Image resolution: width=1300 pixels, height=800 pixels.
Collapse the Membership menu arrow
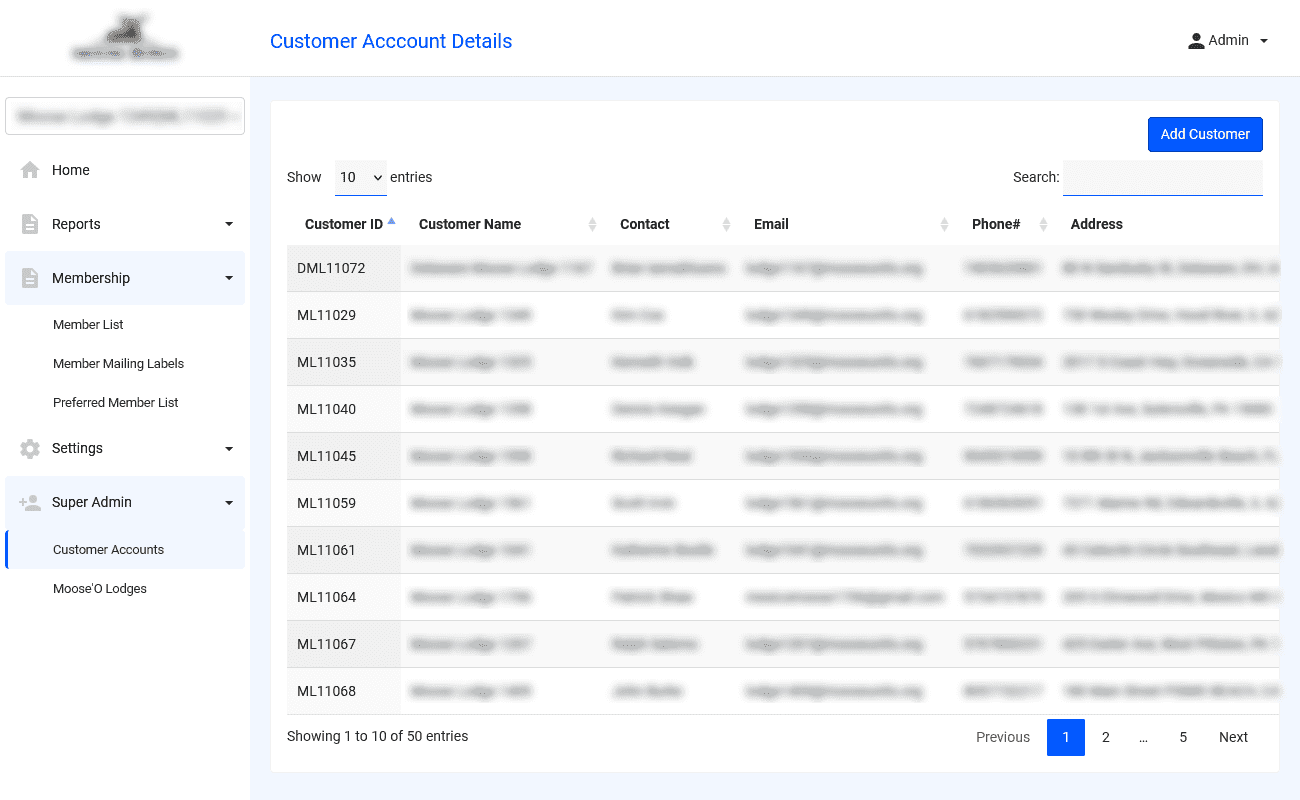[229, 278]
